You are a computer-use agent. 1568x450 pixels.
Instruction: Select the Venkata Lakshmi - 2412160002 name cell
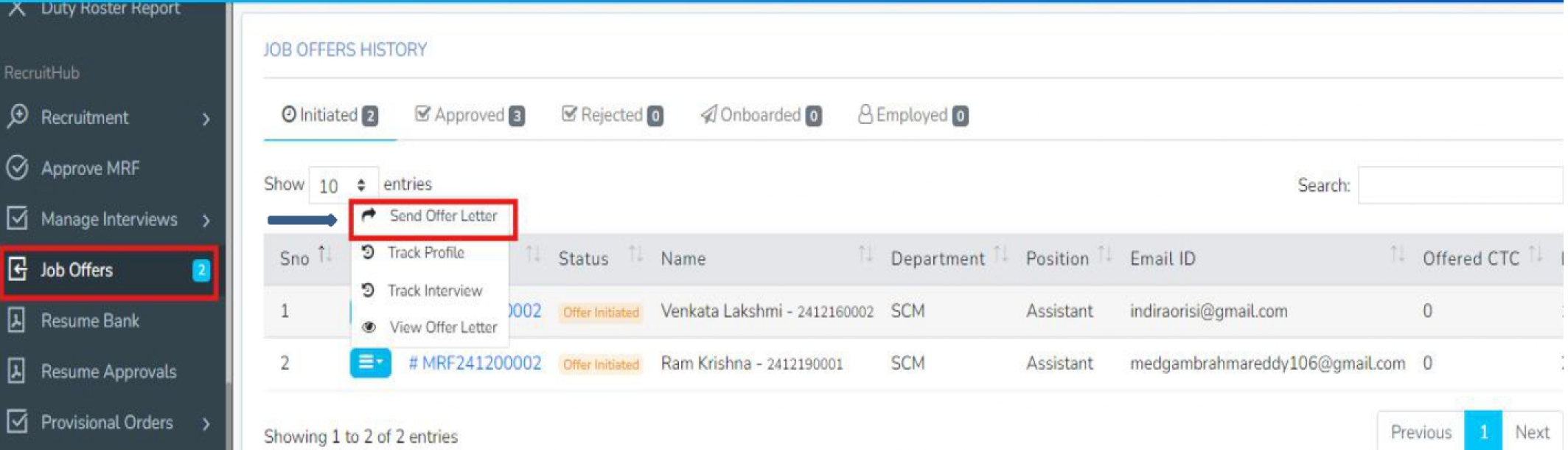(x=767, y=311)
